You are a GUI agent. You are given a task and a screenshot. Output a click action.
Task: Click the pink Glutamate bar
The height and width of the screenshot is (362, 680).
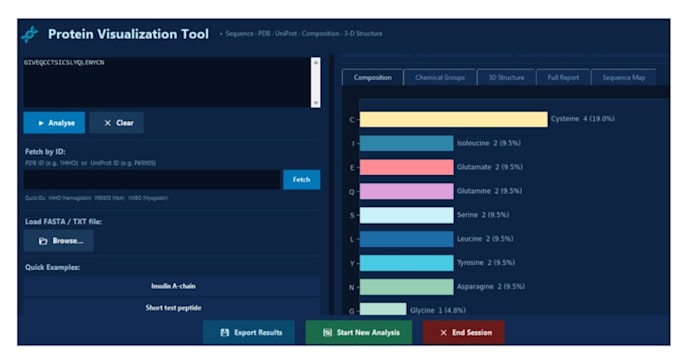[407, 167]
